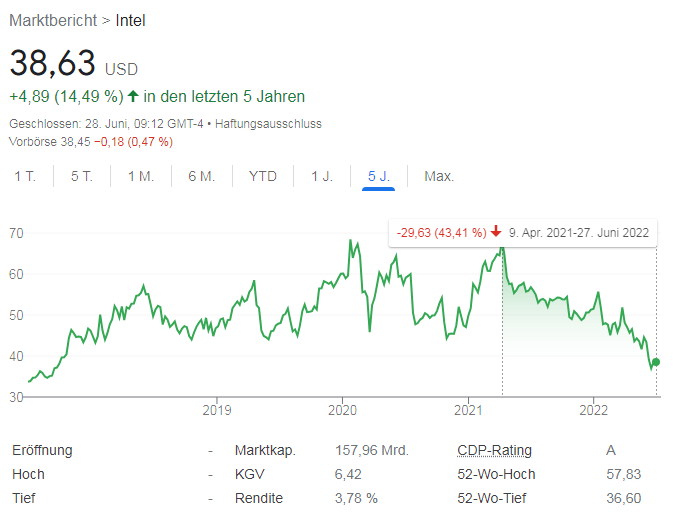This screenshot has height=515, width=684.
Task: Switch chart to 1 M. range
Action: coord(141,176)
